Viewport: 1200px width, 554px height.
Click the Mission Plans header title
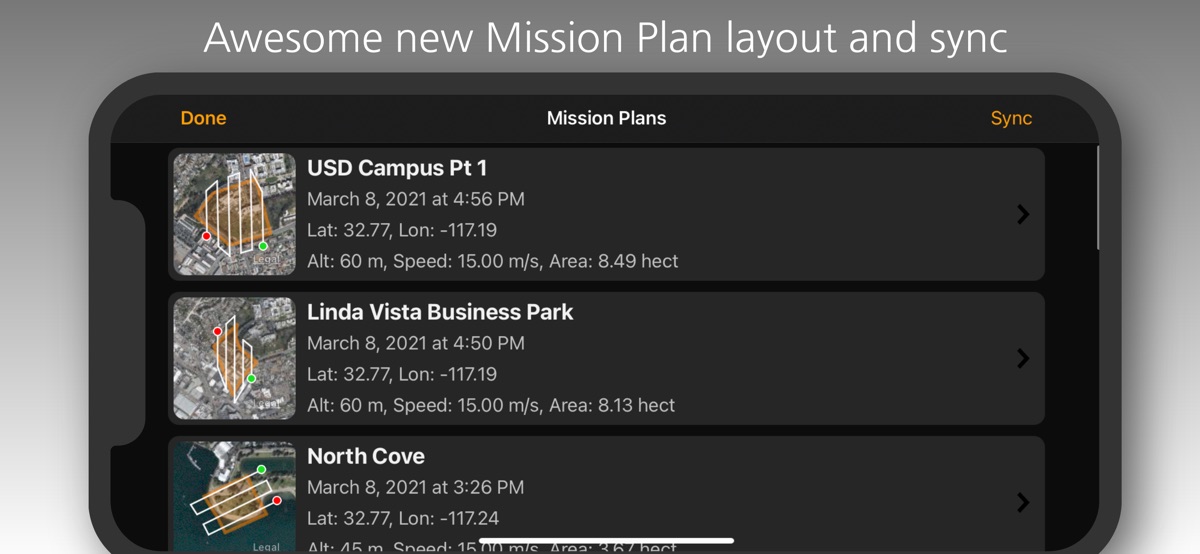coord(606,118)
